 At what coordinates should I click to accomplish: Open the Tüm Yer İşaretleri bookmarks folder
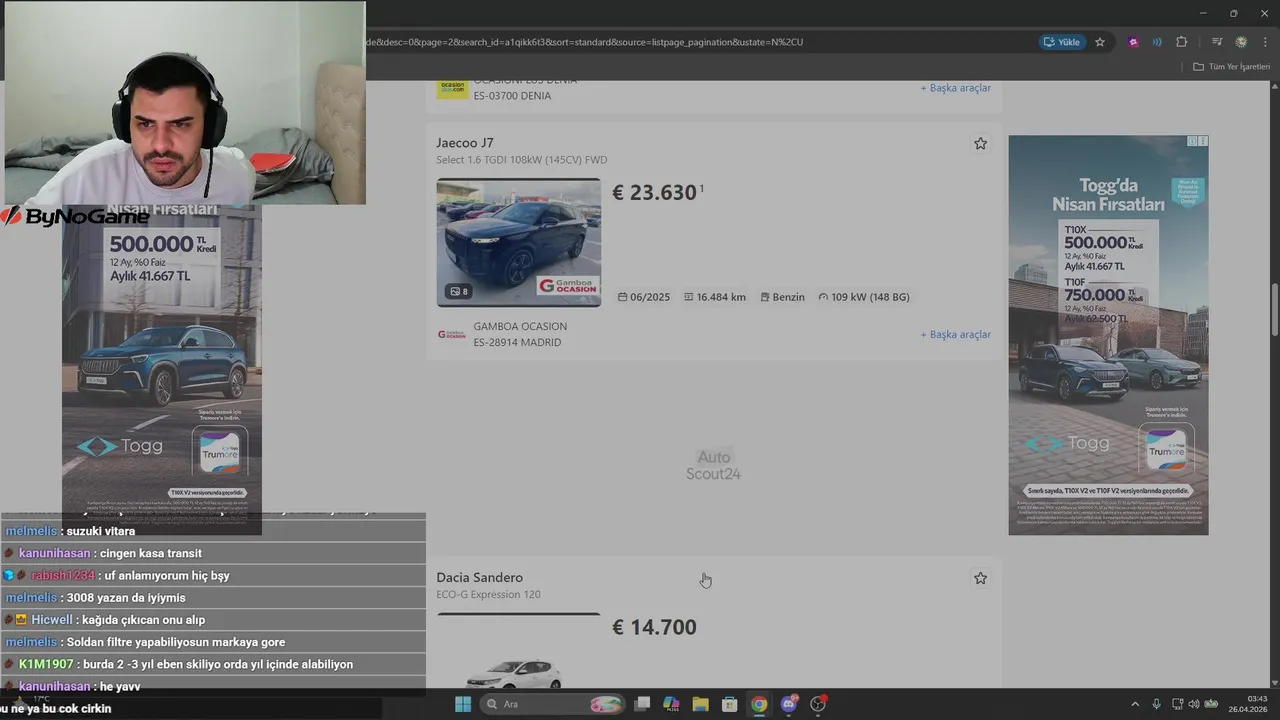1231,66
